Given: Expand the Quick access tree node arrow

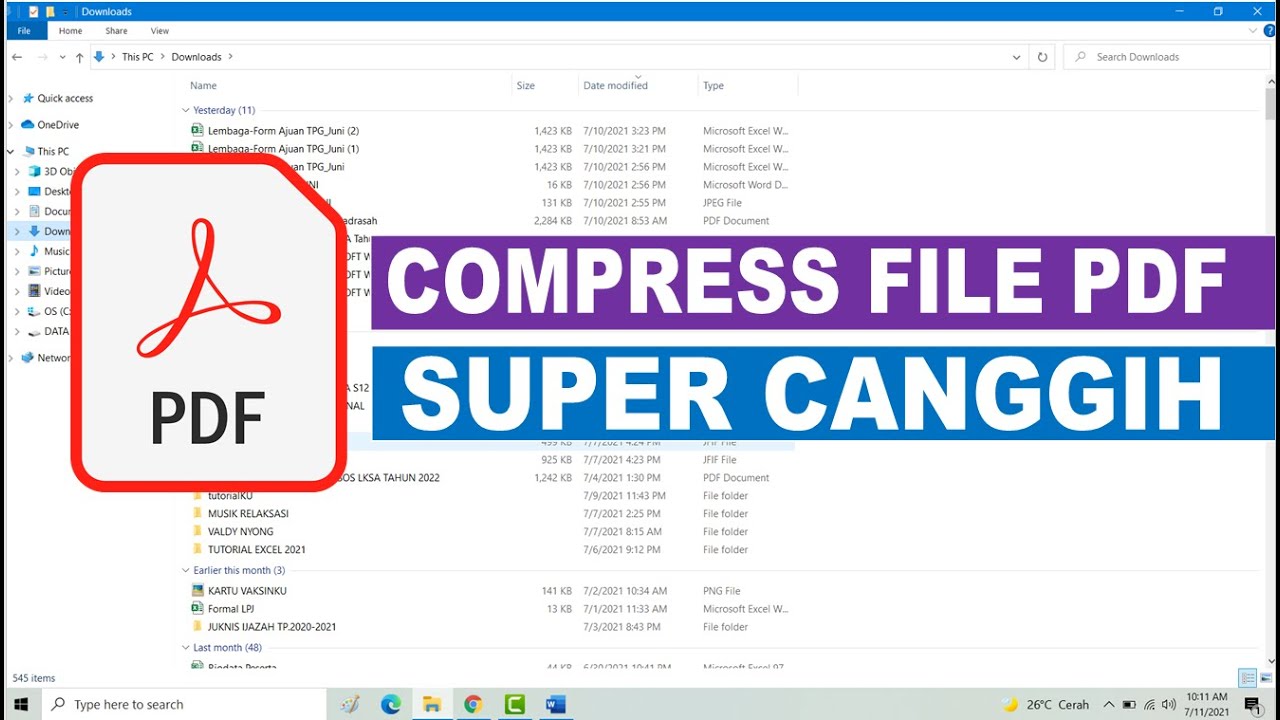Looking at the screenshot, I should point(11,98).
